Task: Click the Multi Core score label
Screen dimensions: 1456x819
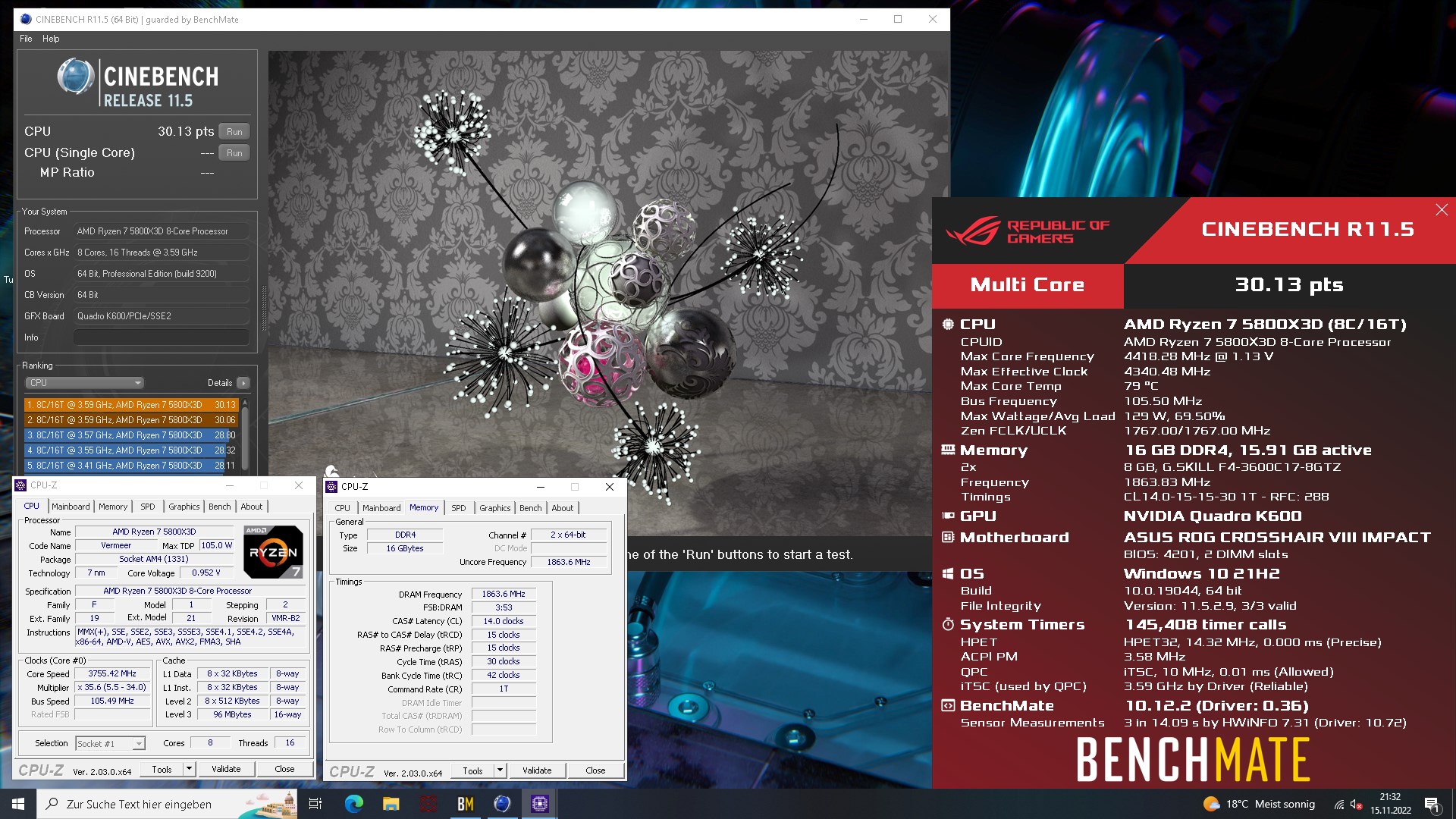Action: click(x=1028, y=285)
